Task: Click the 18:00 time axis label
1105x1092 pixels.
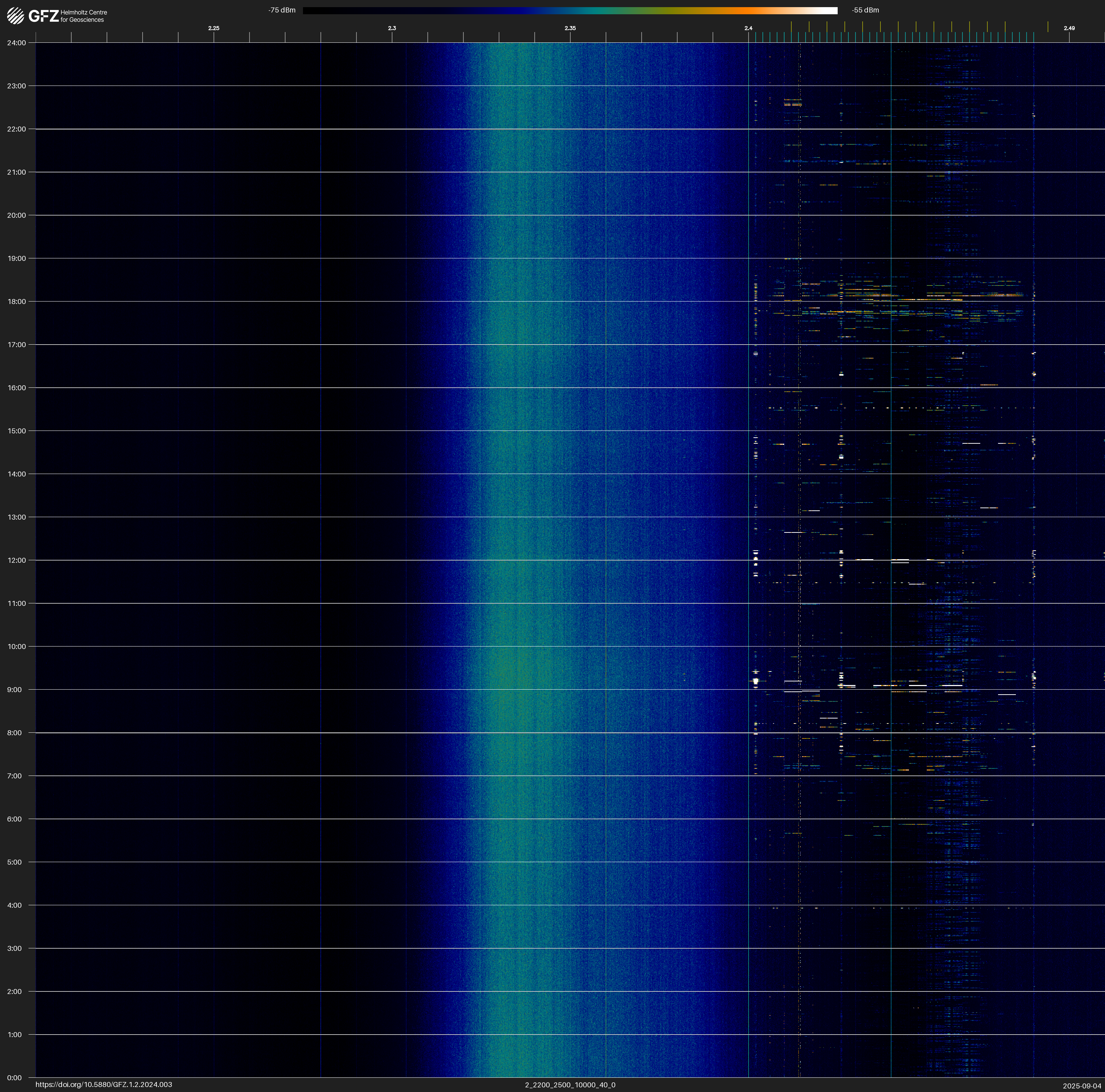Action: pos(17,301)
